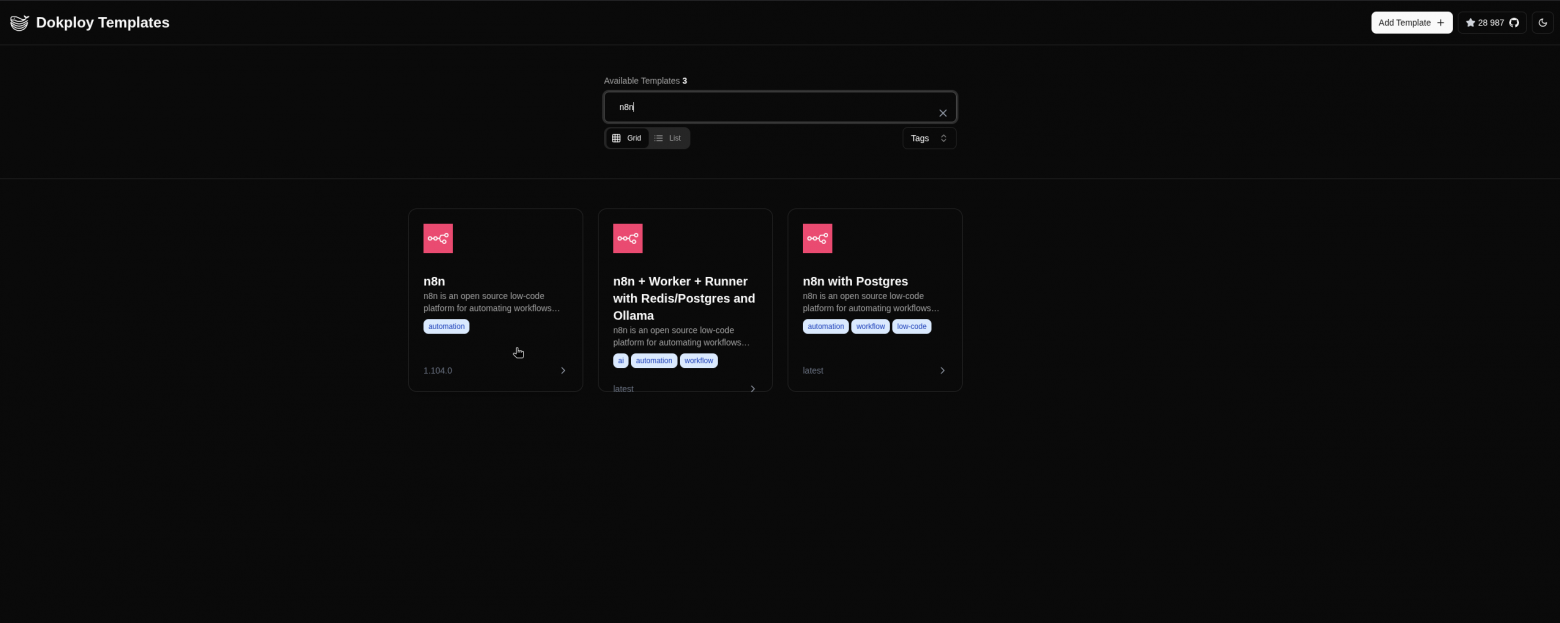This screenshot has width=1560, height=623.
Task: Click the automation tag on n8n card
Action: (446, 326)
